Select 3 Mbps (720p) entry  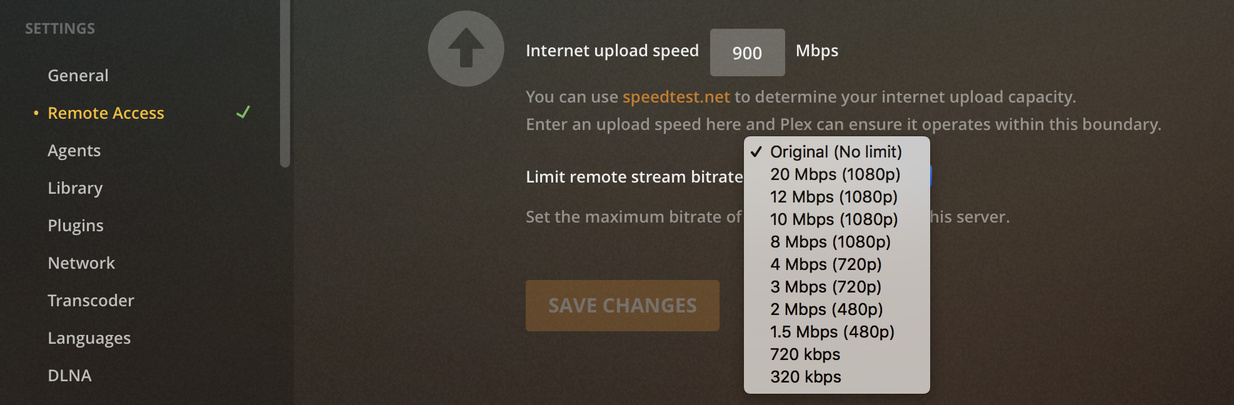[837, 287]
